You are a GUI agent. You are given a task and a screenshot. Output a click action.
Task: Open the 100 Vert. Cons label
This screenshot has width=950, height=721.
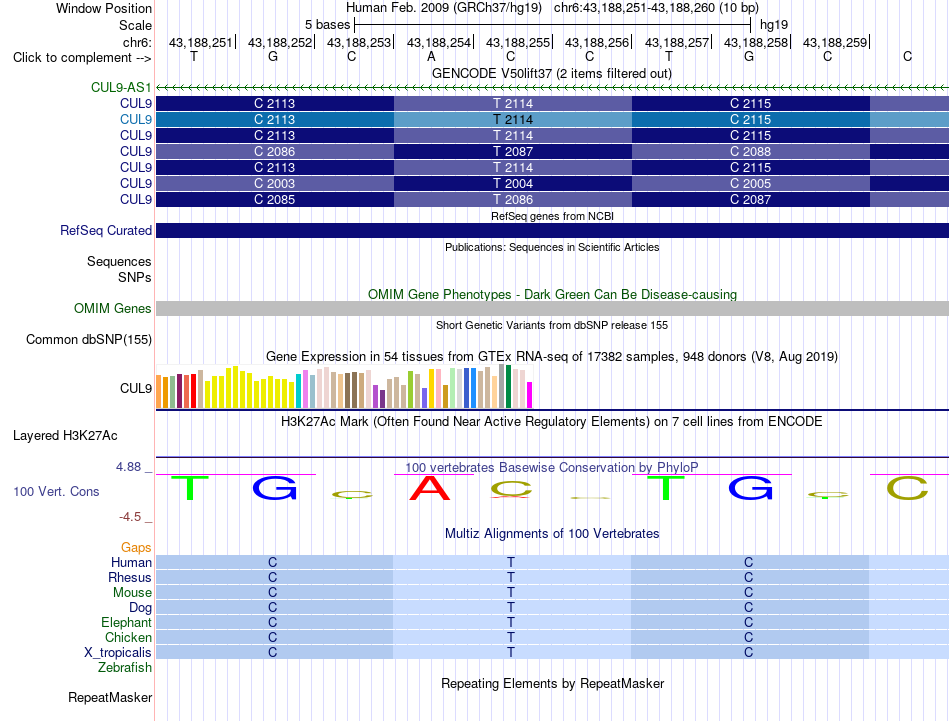[x=56, y=491]
